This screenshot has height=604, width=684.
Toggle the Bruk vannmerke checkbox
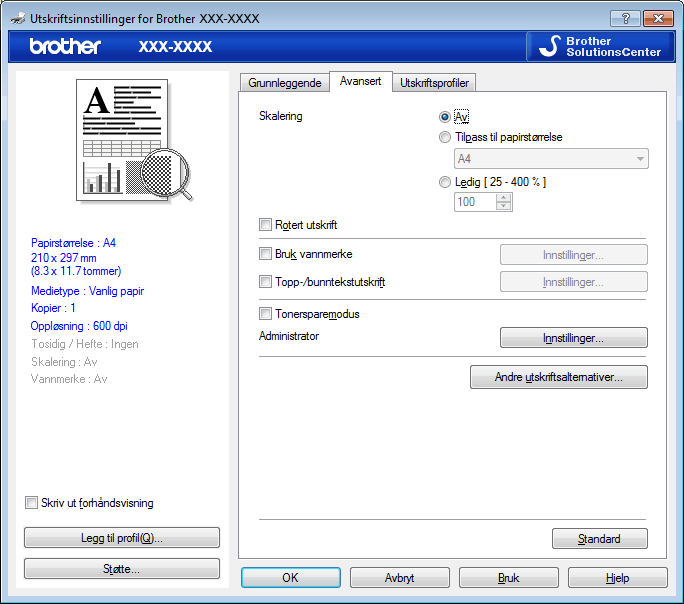(x=266, y=254)
